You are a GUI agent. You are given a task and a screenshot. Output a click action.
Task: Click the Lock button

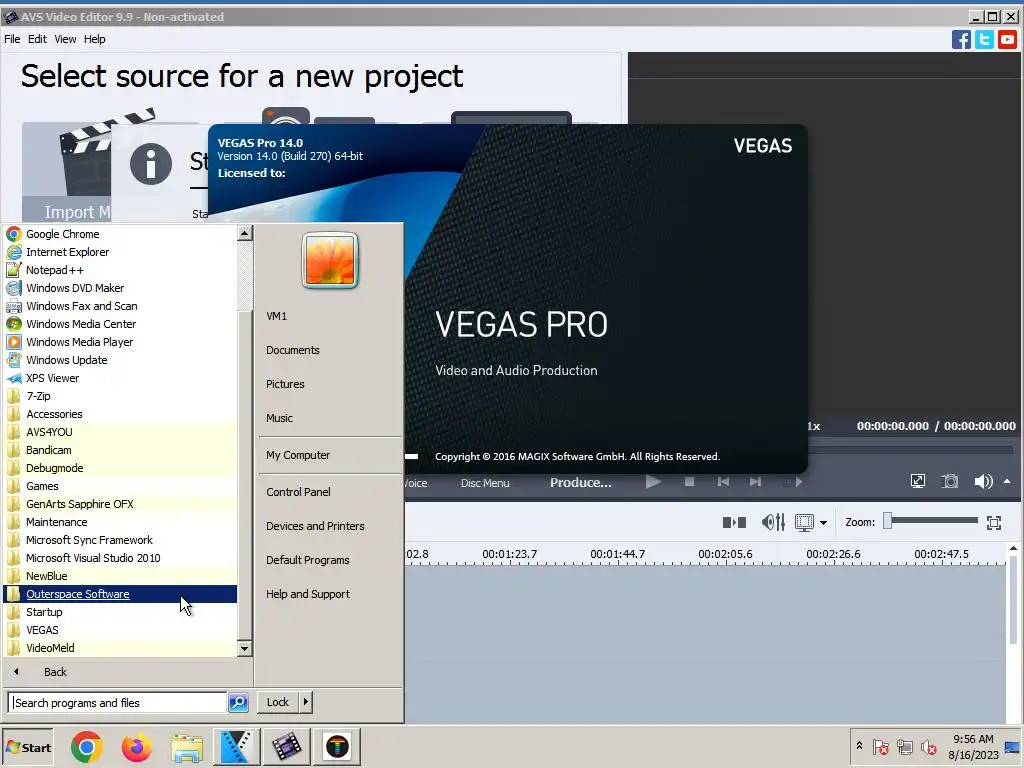click(278, 702)
